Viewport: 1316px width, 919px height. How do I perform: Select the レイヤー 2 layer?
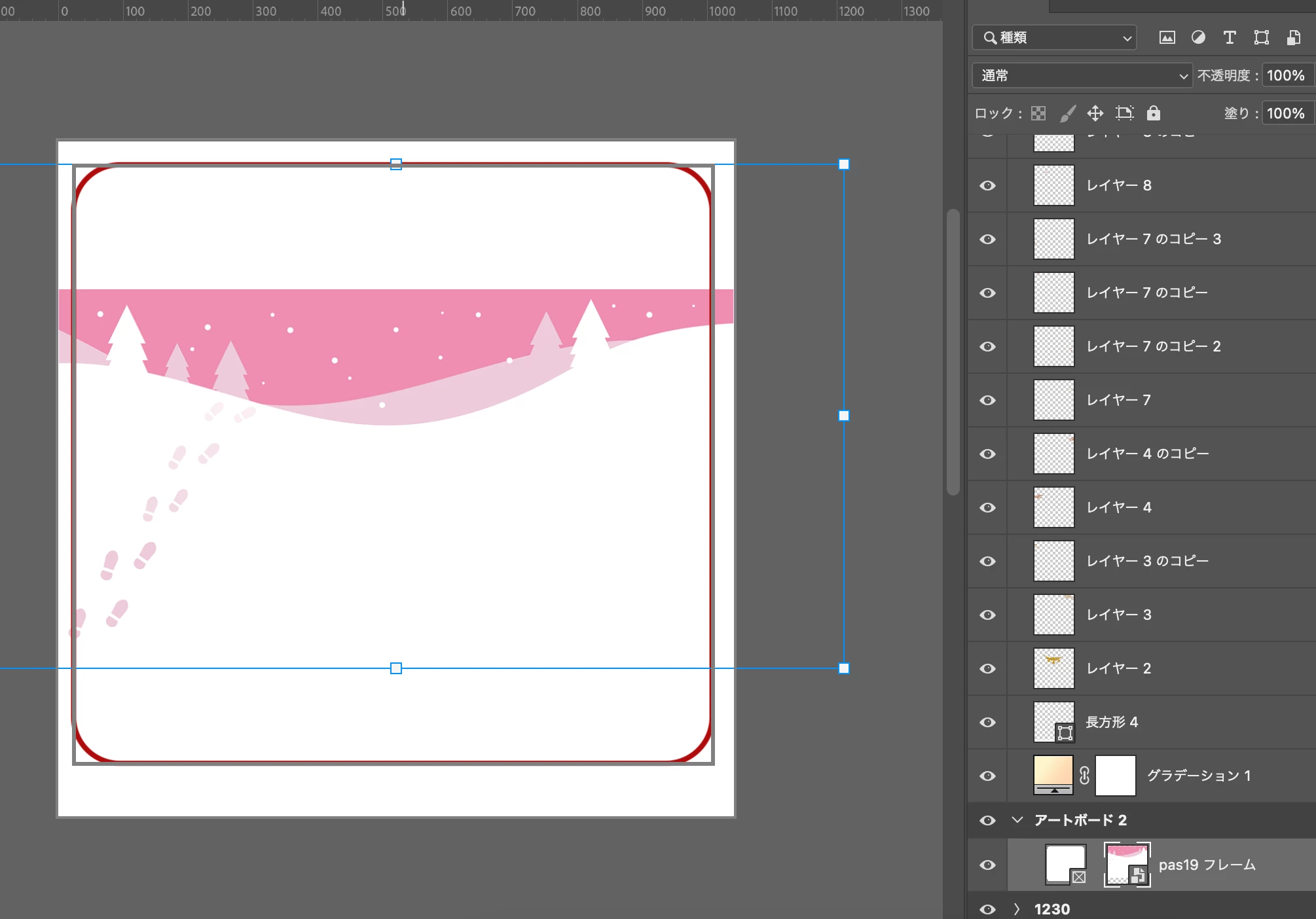pyautogui.click(x=1118, y=669)
